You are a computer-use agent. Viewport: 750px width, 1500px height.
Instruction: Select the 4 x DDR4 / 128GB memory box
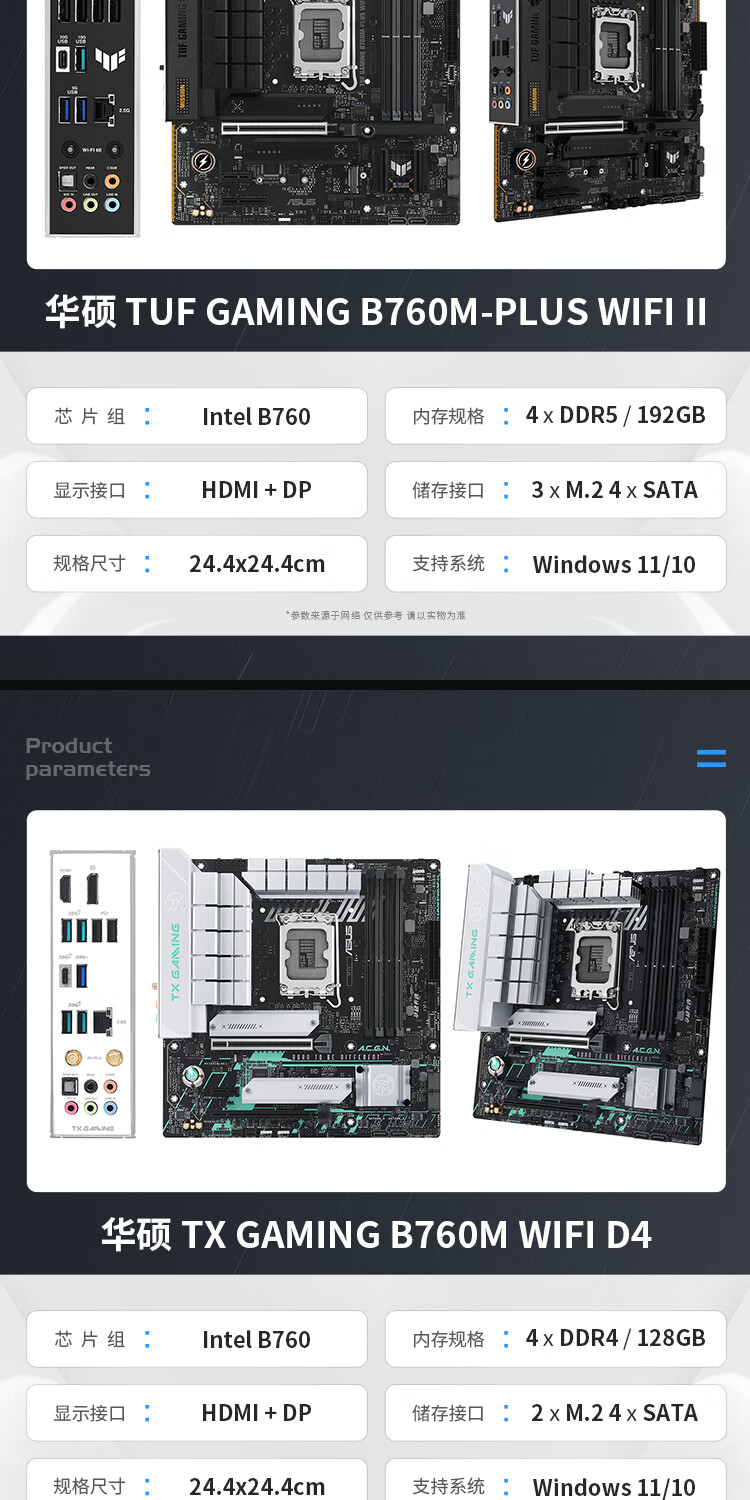pos(556,1339)
